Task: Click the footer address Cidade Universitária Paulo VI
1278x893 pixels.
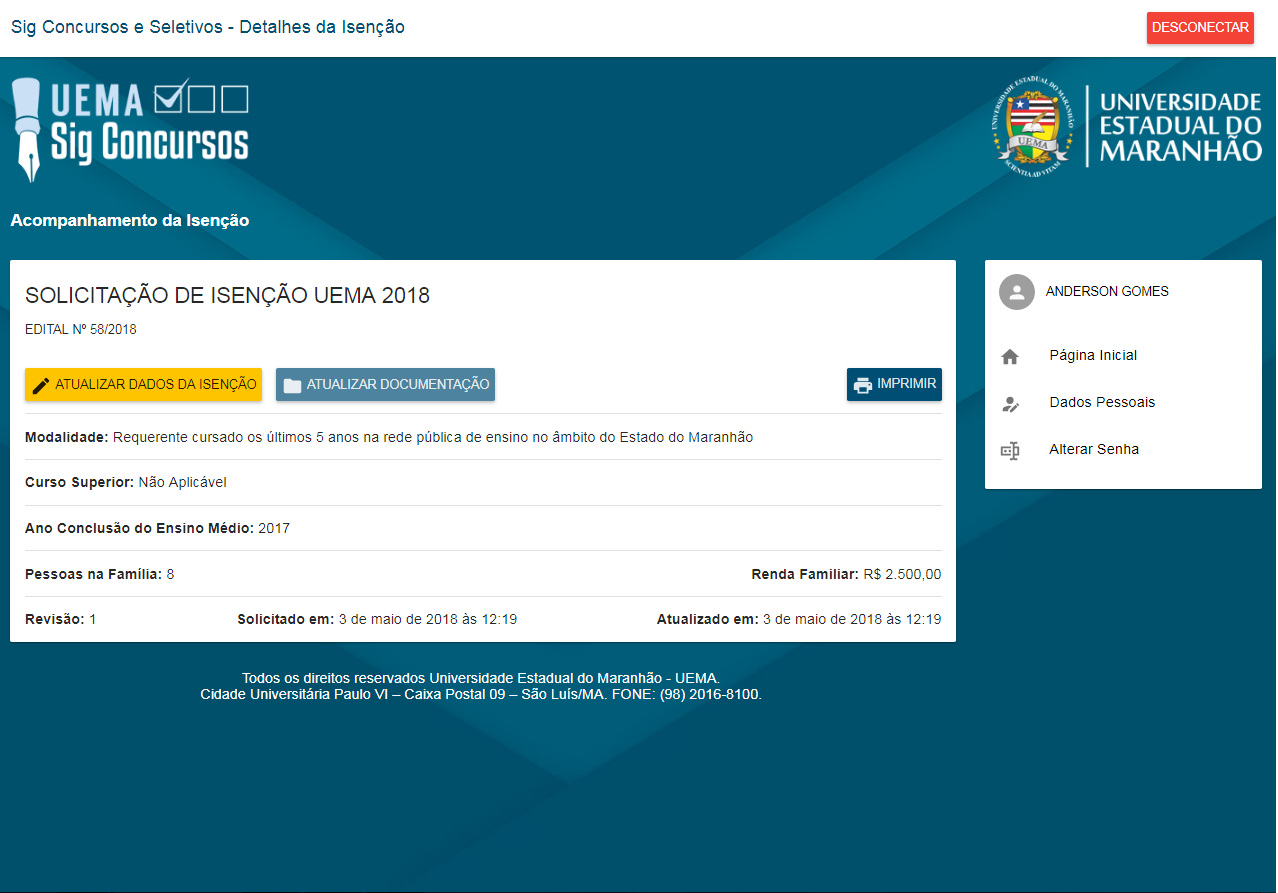Action: pyautogui.click(x=481, y=694)
